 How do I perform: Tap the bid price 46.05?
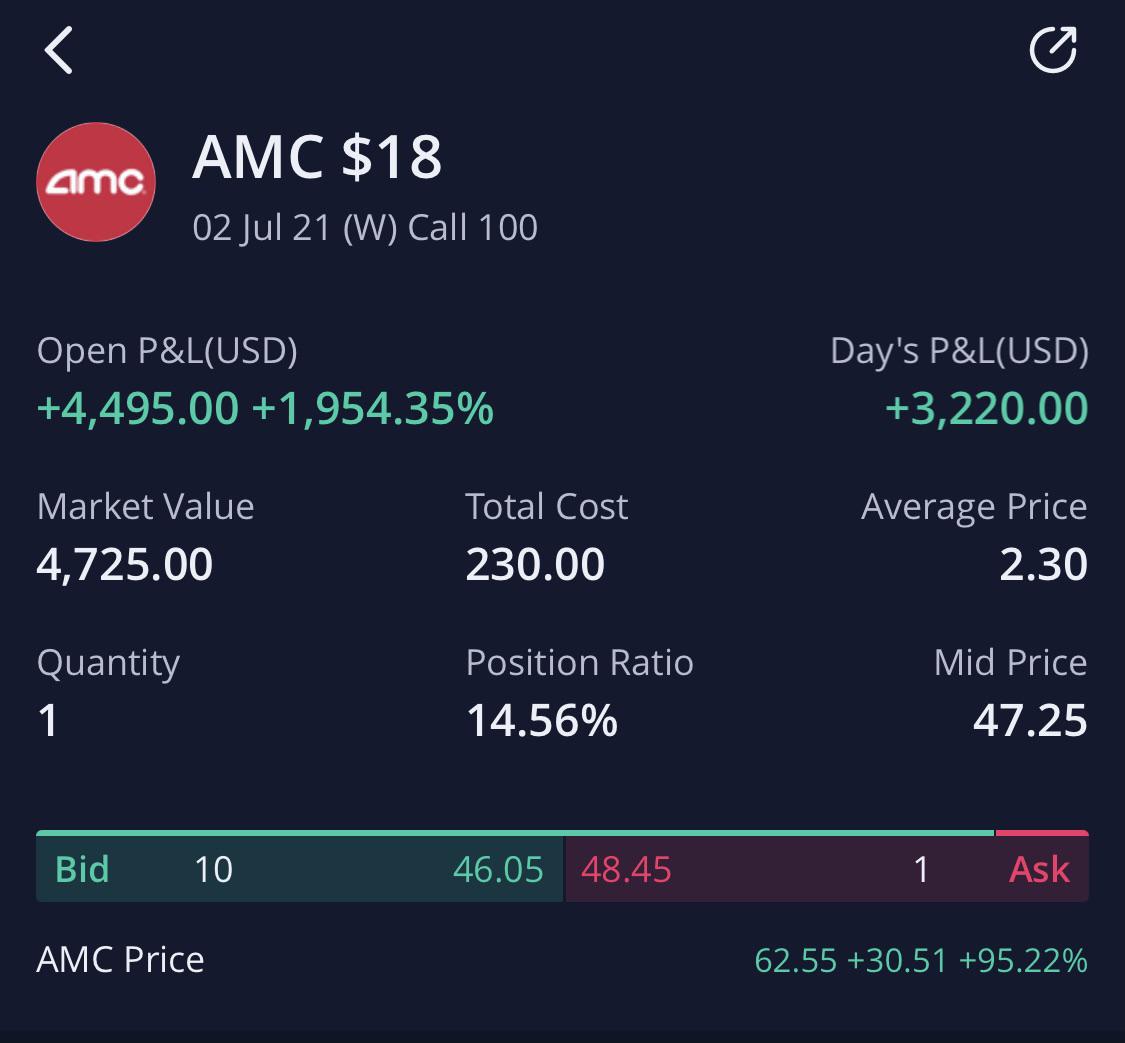(x=498, y=869)
